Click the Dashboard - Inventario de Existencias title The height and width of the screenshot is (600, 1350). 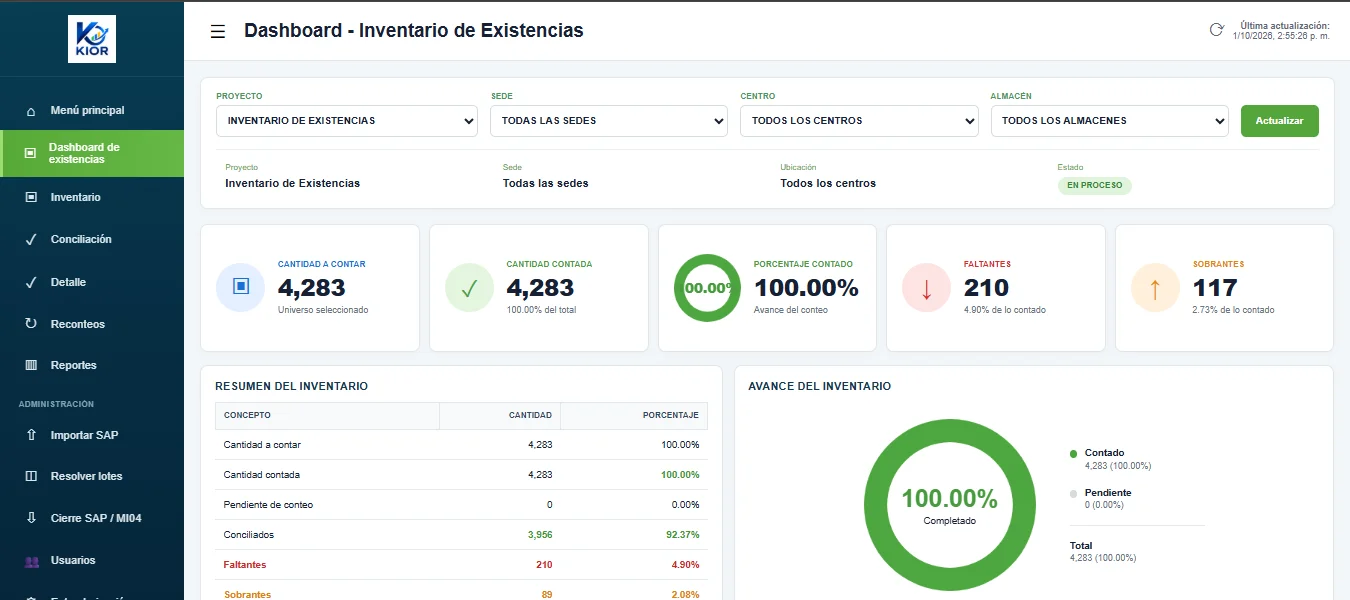413,31
